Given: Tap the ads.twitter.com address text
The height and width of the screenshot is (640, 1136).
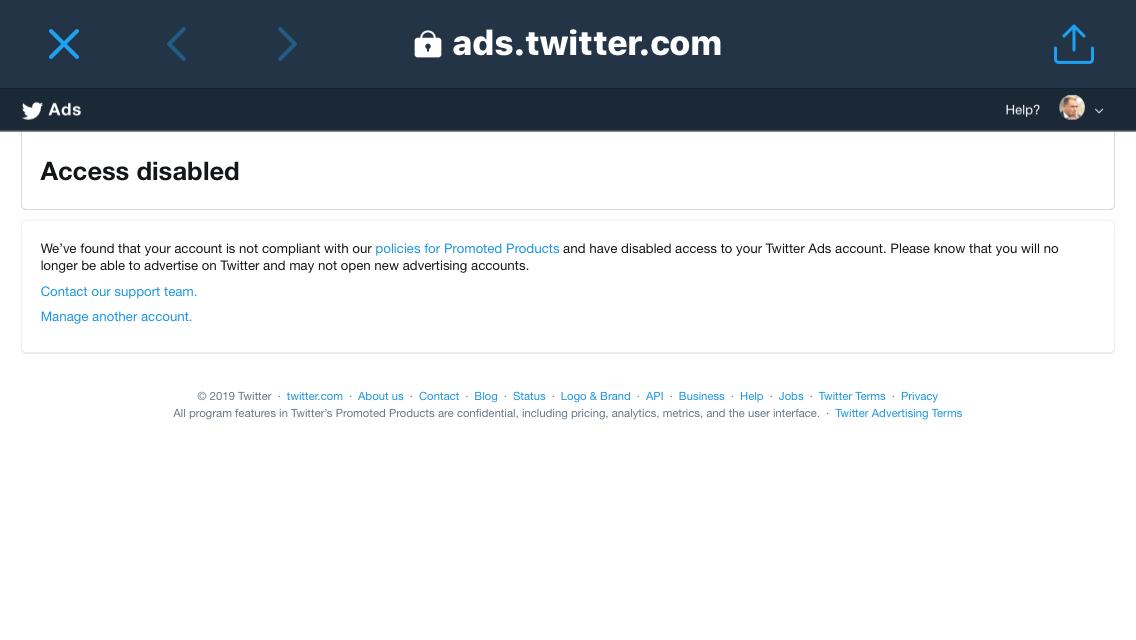Looking at the screenshot, I should (x=587, y=43).
